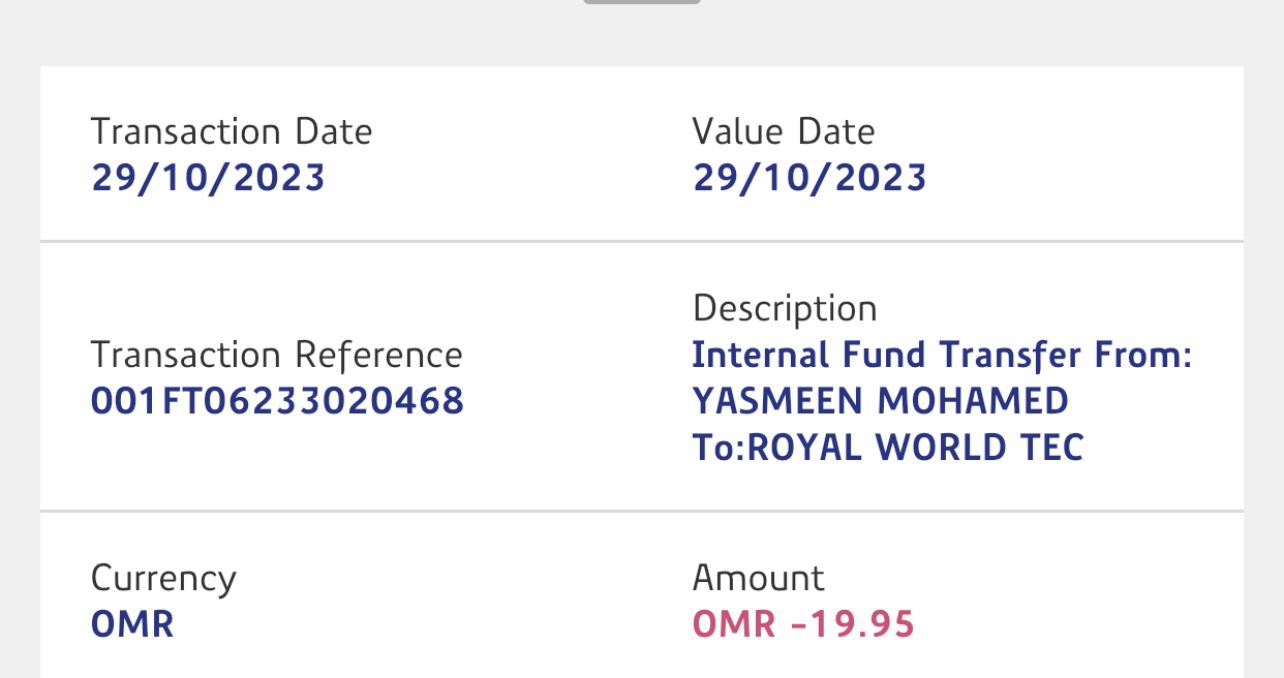Select the transaction date value under Transaction Date

(208, 178)
